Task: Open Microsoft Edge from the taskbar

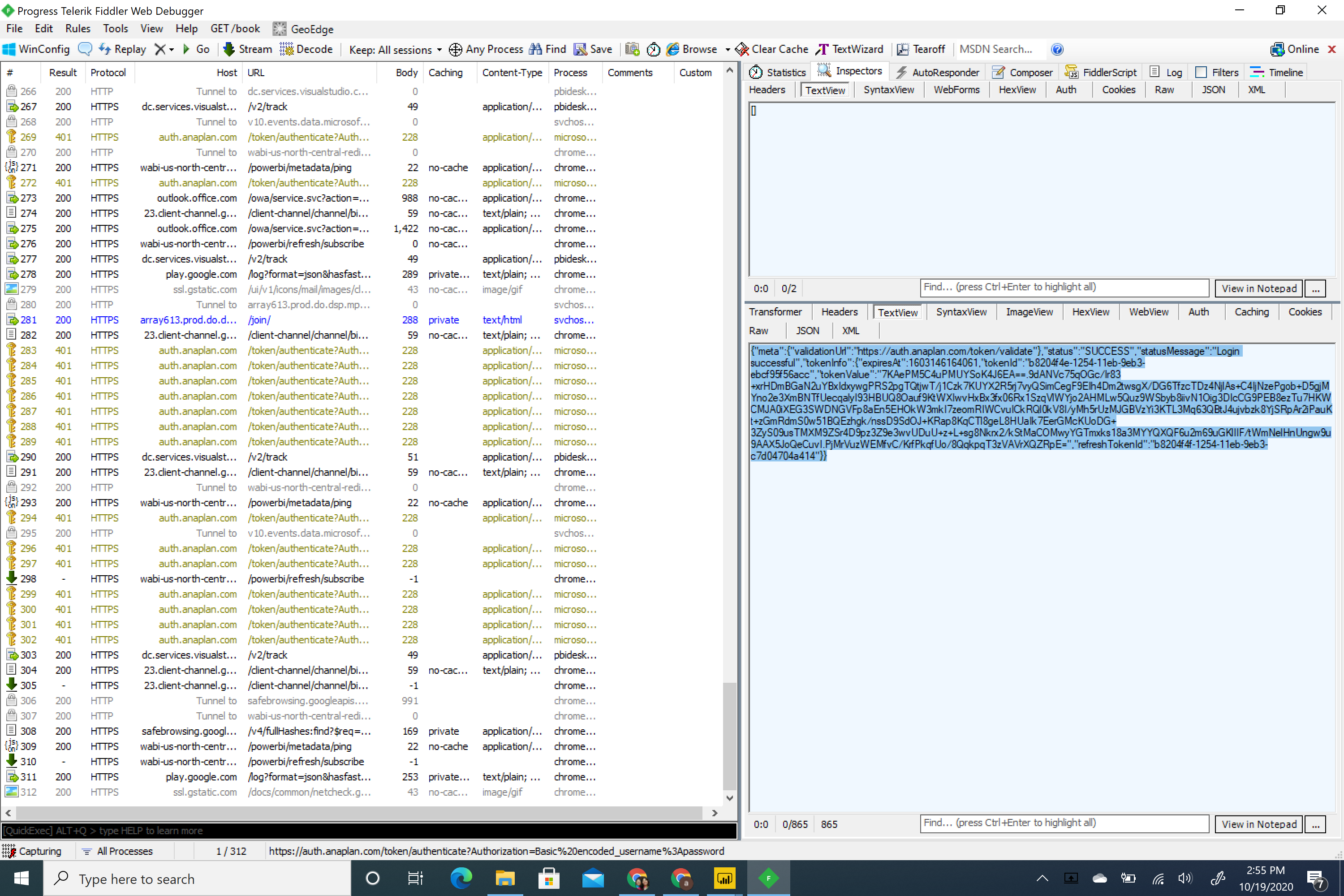Action: coord(461,878)
